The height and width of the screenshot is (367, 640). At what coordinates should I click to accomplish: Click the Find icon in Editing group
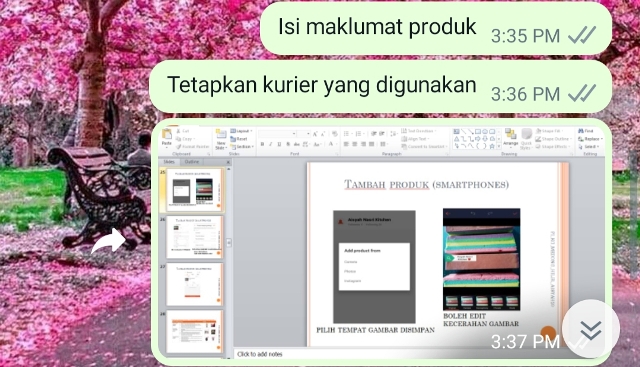coord(585,131)
